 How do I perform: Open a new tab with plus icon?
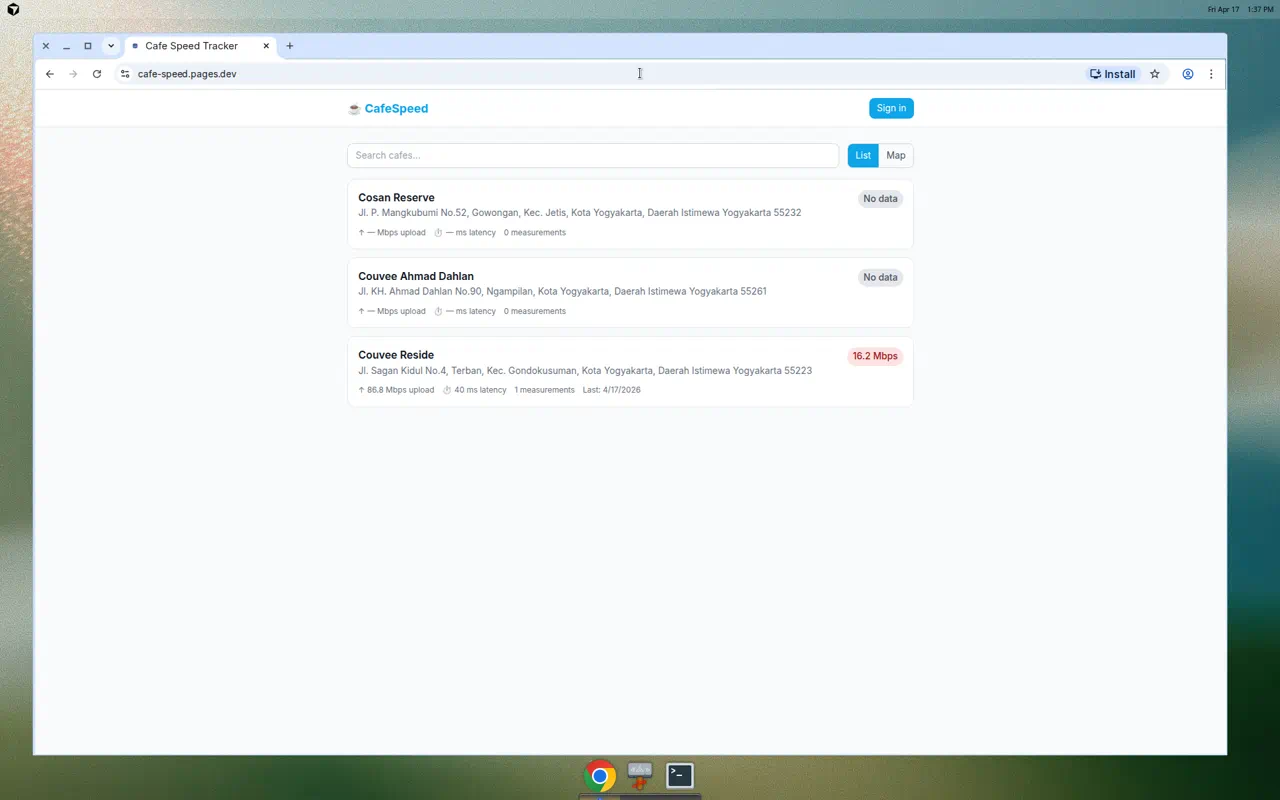(290, 46)
